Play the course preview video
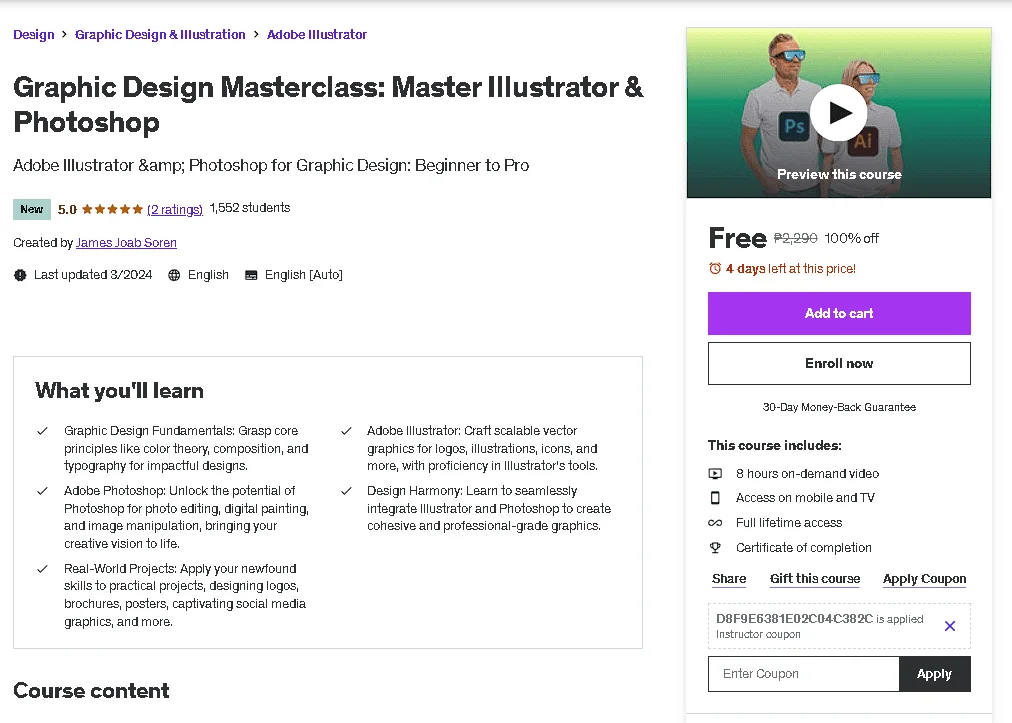Viewport: 1012px width, 723px height. click(838, 112)
